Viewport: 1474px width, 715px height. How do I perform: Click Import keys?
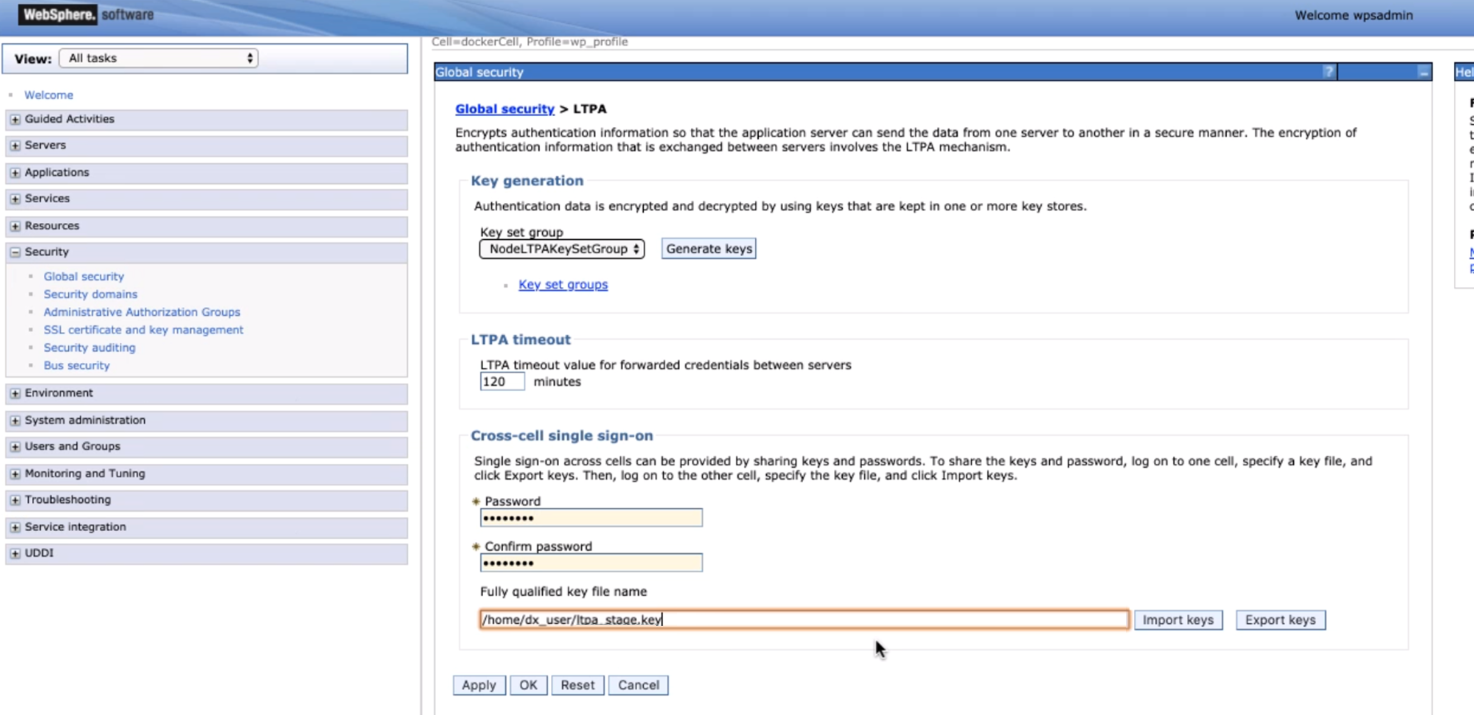click(x=1178, y=619)
